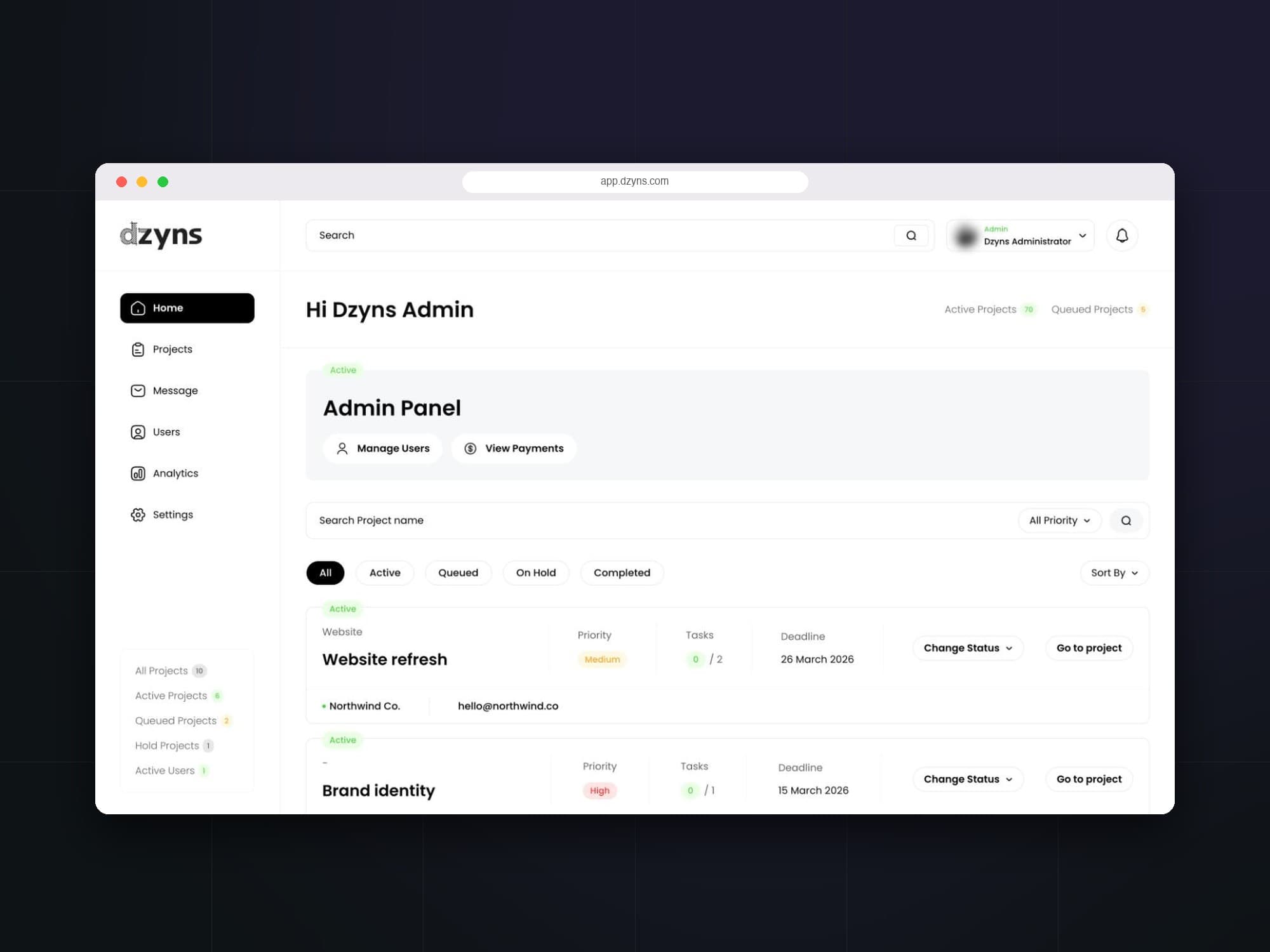Viewport: 1270px width, 952px height.
Task: Open the Home sidebar item
Action: [x=187, y=308]
